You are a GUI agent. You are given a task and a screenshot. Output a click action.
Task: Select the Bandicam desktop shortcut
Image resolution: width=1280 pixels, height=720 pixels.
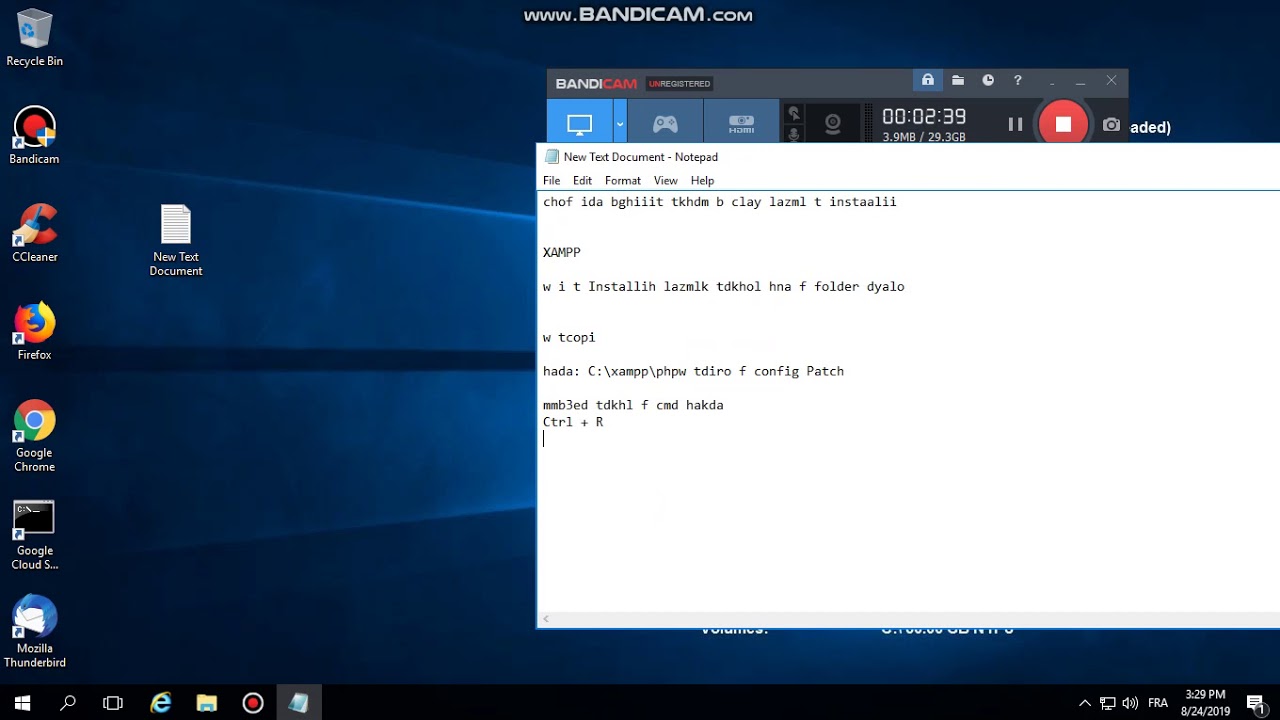[x=34, y=136]
